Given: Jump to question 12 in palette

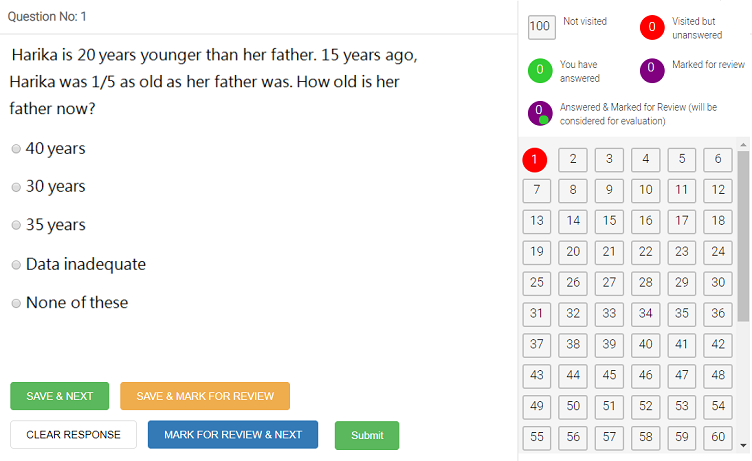Looking at the screenshot, I should click(717, 189).
